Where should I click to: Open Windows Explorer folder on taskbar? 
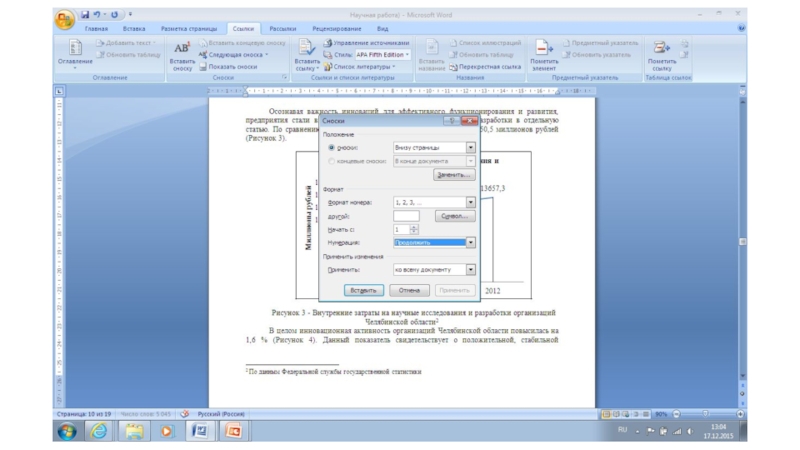click(x=134, y=431)
